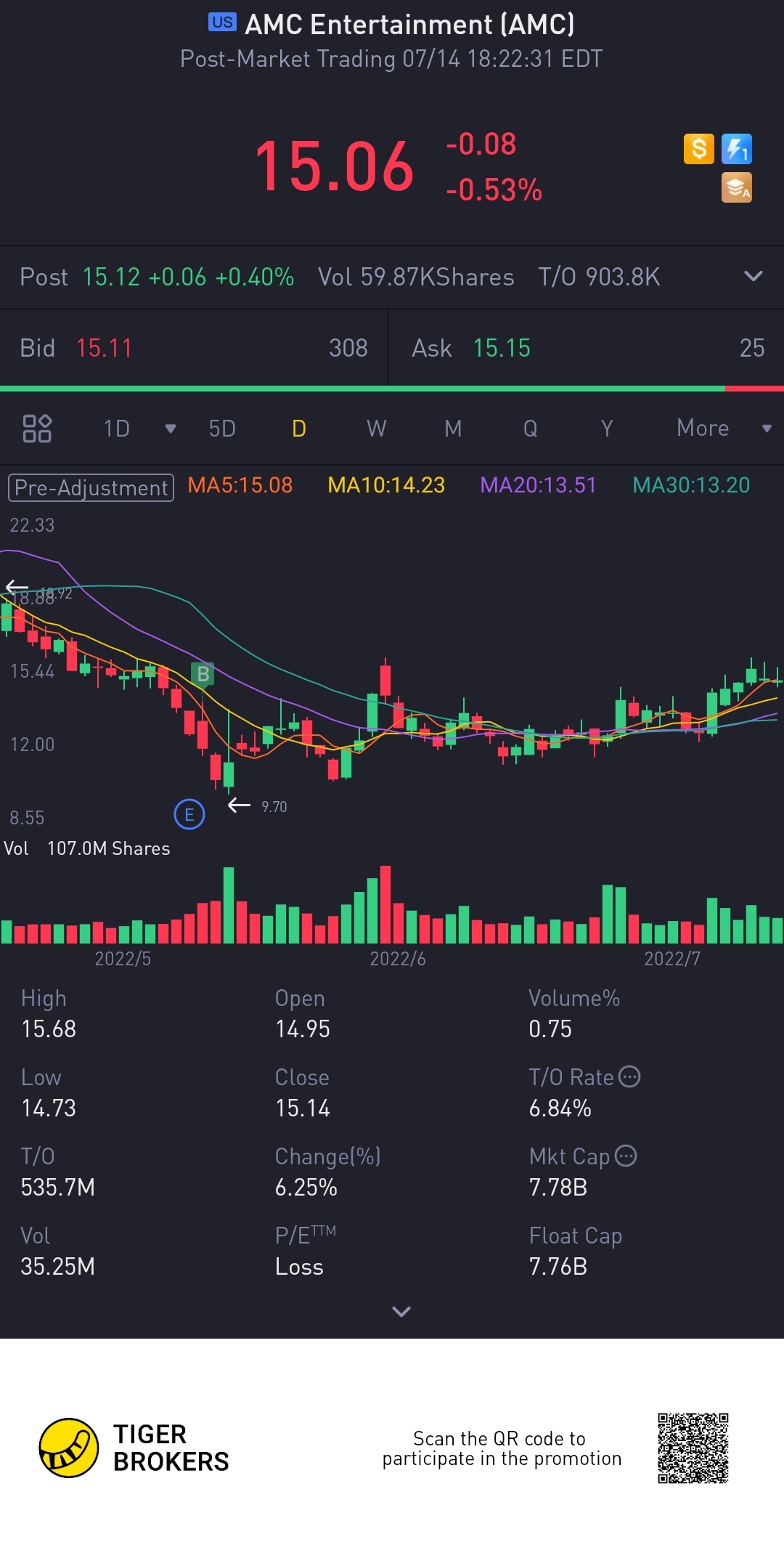Image resolution: width=784 pixels, height=1558 pixels.
Task: Switch to the Q quarterly chart tab
Action: point(531,429)
